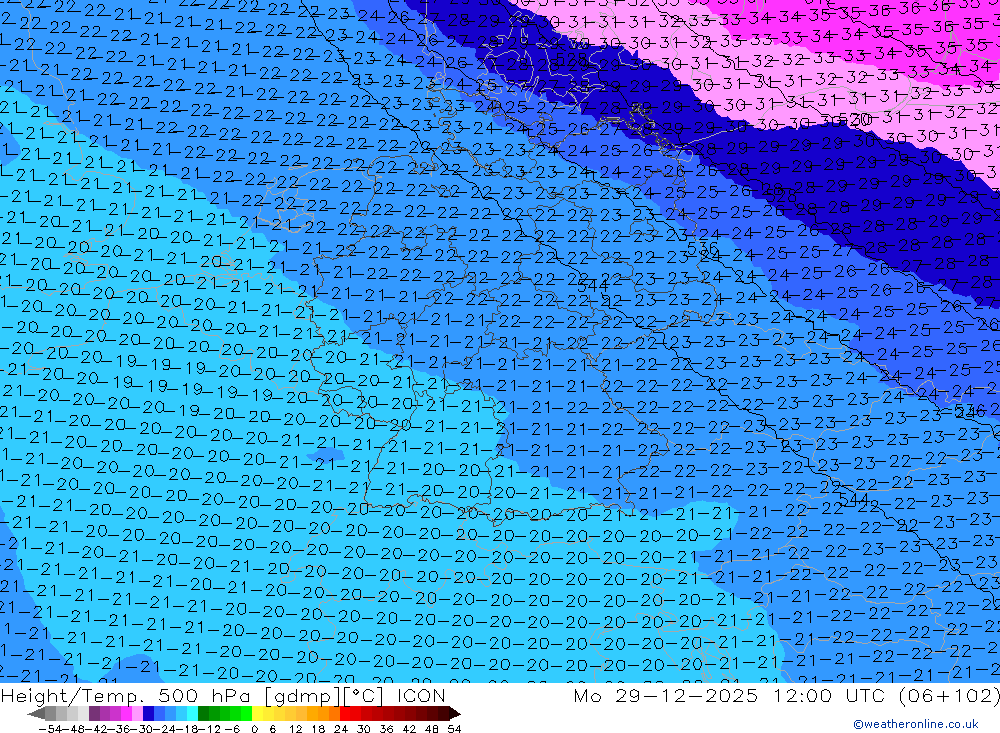Image resolution: width=1000 pixels, height=733 pixels.
Task: Select the darkest green legend swatch
Action: [x=203, y=713]
